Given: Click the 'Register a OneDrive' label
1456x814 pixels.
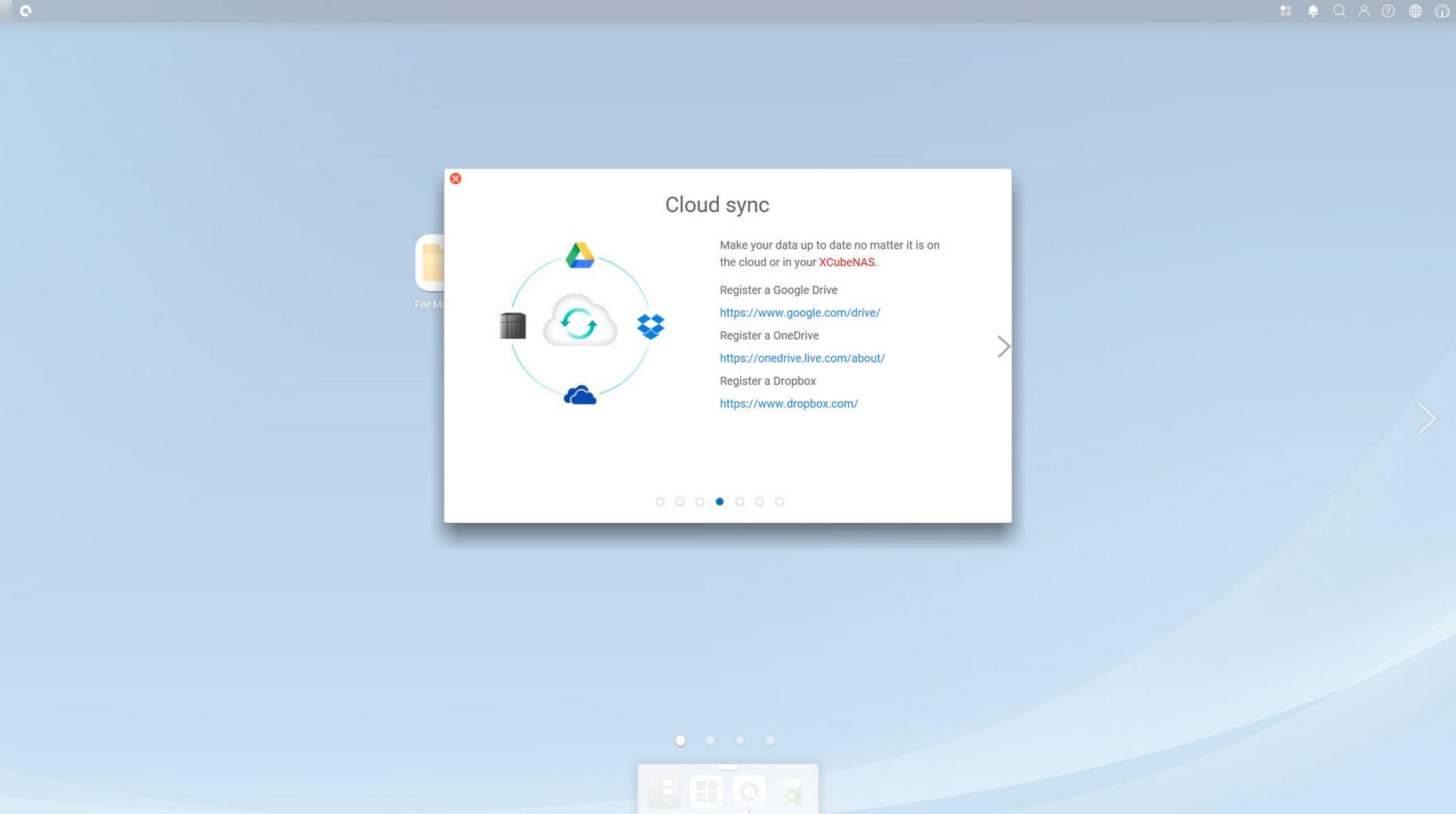Looking at the screenshot, I should coord(769,336).
